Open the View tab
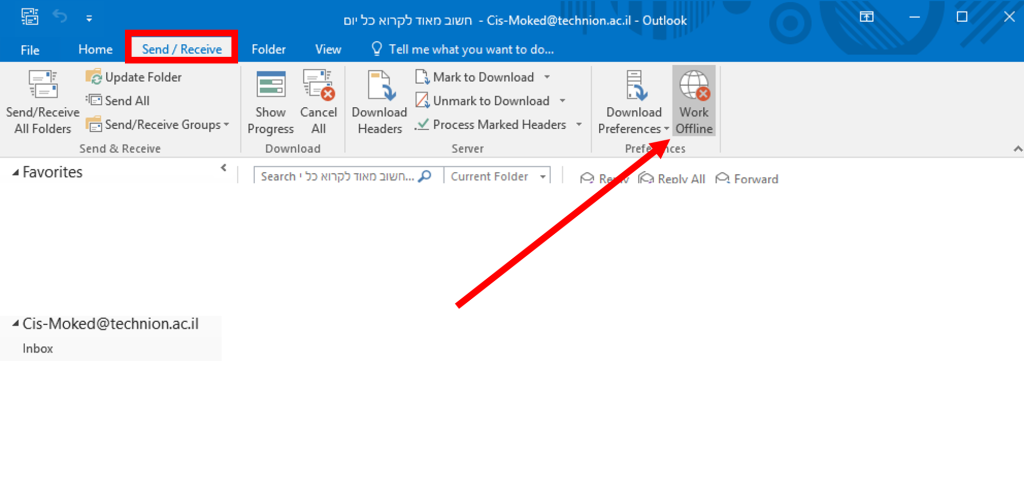The image size is (1024, 493). pyautogui.click(x=328, y=49)
